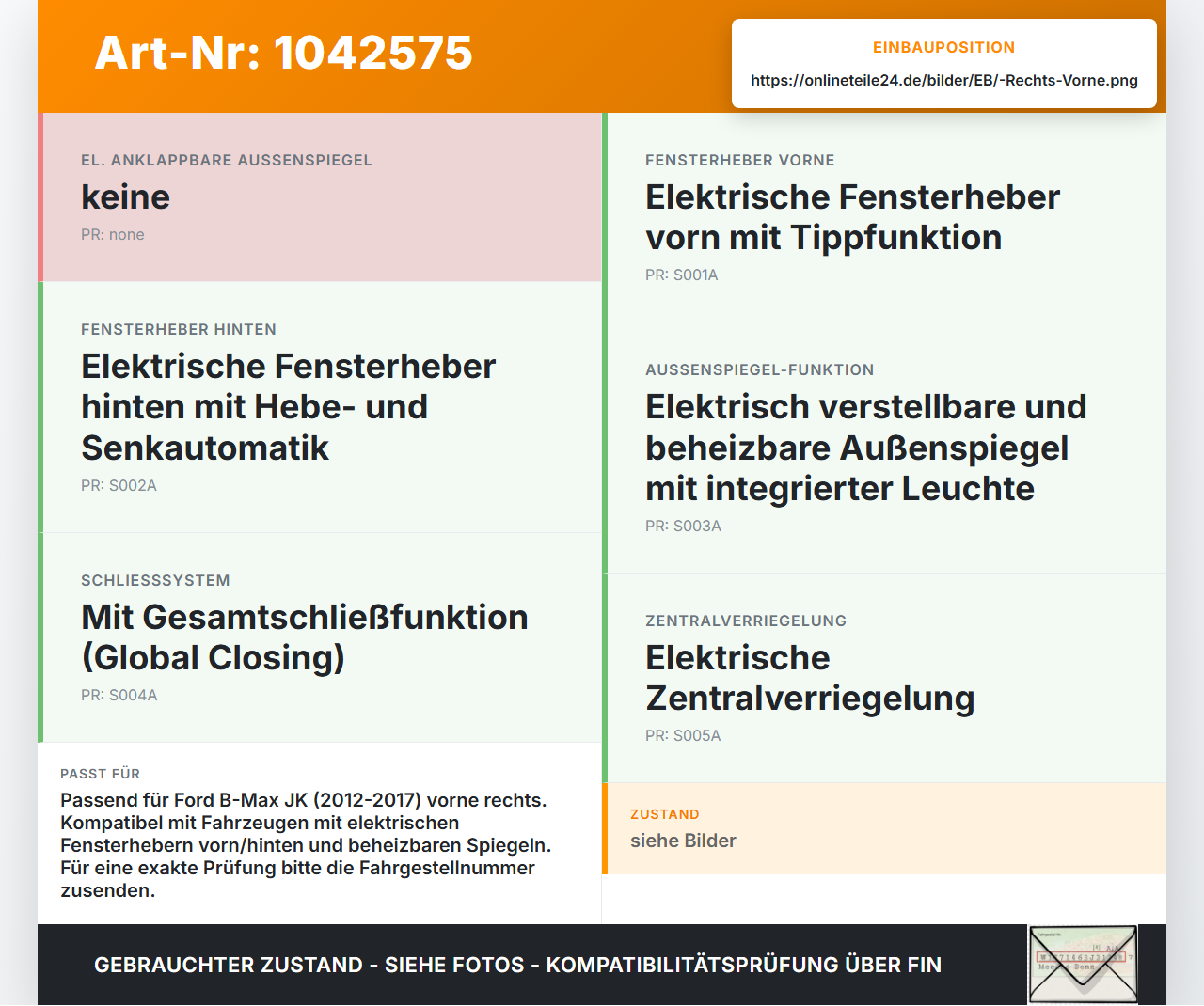This screenshot has width=1204, height=1006.
Task: Click the 'siehe Bilder' condition text
Action: tap(683, 841)
